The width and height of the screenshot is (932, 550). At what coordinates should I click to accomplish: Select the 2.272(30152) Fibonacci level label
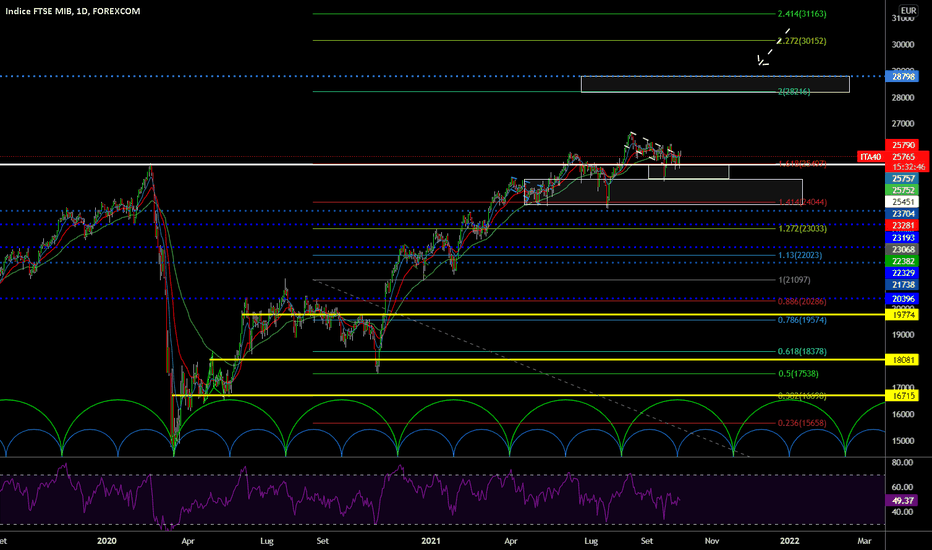(802, 41)
